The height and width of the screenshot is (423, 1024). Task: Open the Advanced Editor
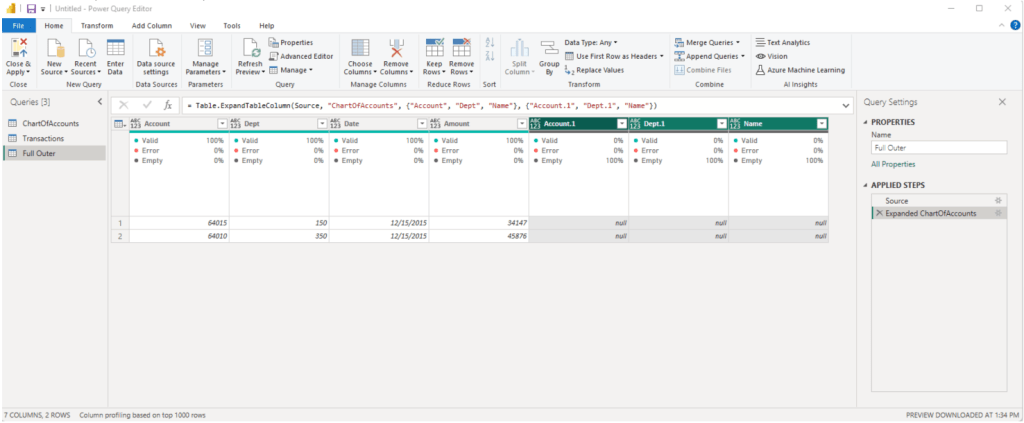coord(301,56)
